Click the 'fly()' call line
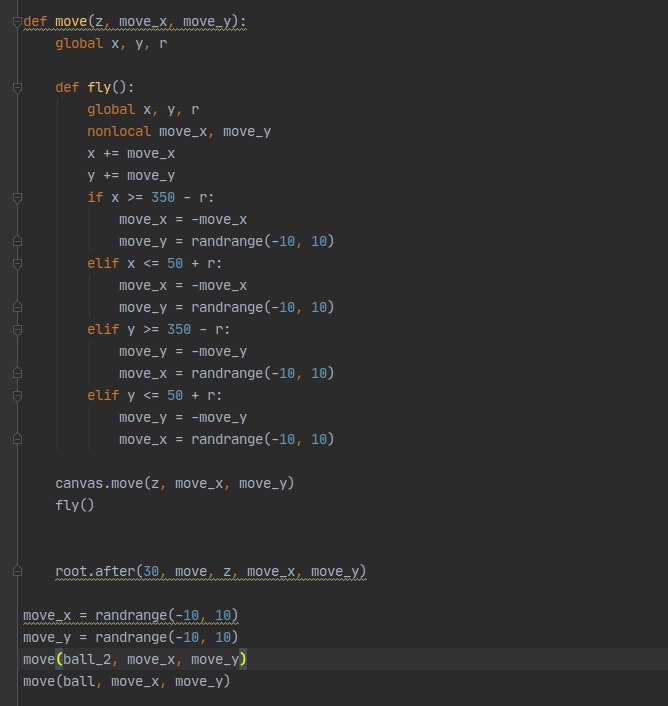Viewport: 668px width, 706px height. click(x=75, y=505)
